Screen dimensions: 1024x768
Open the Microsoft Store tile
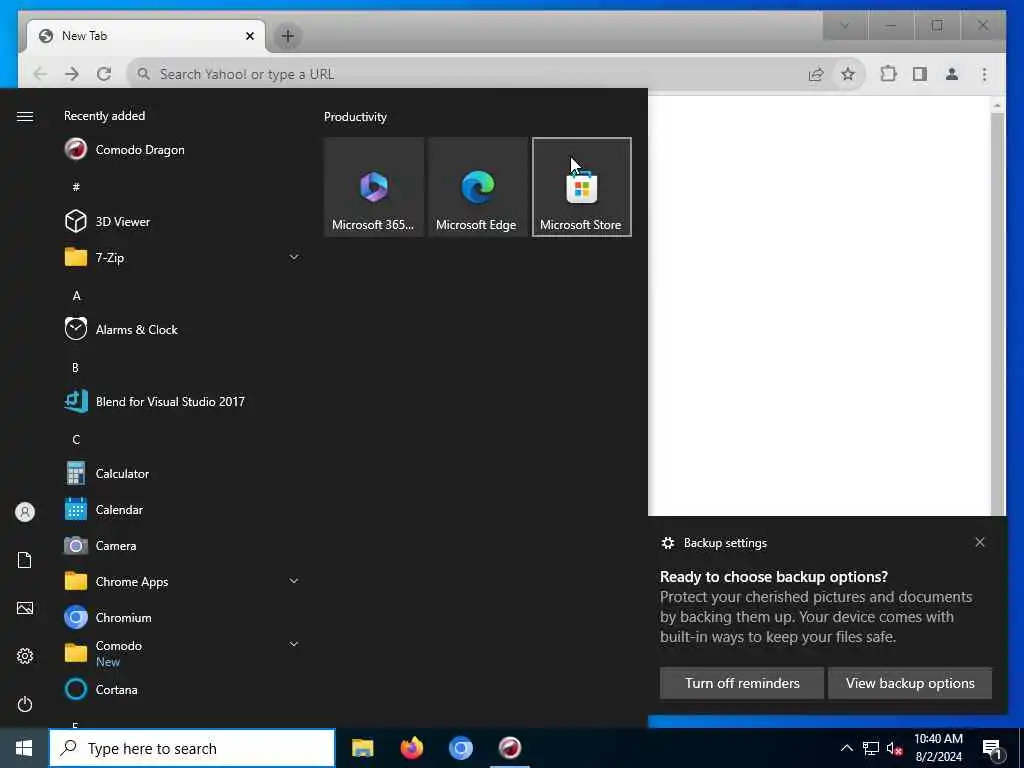click(x=581, y=187)
